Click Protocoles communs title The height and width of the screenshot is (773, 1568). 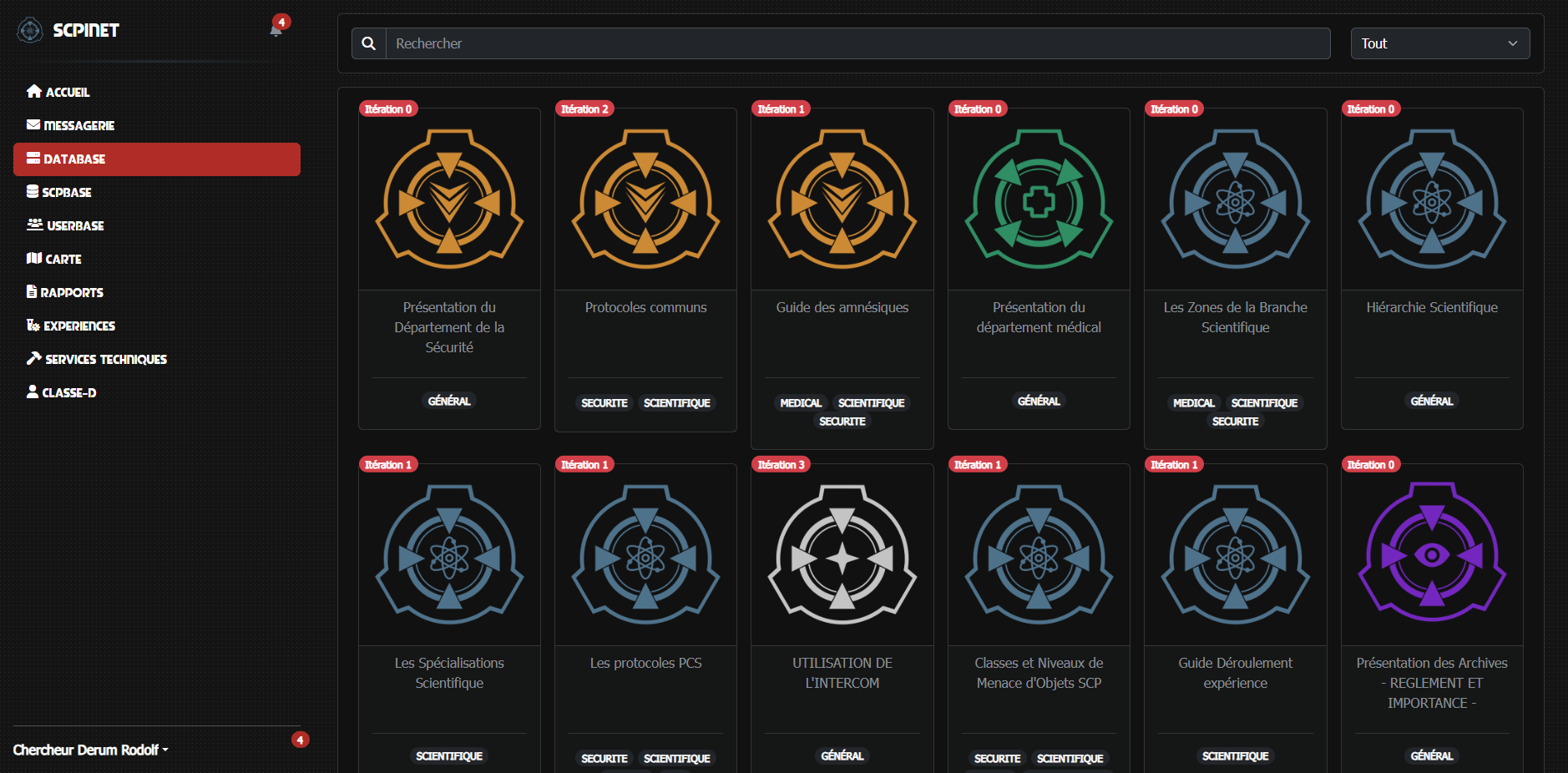tap(646, 307)
